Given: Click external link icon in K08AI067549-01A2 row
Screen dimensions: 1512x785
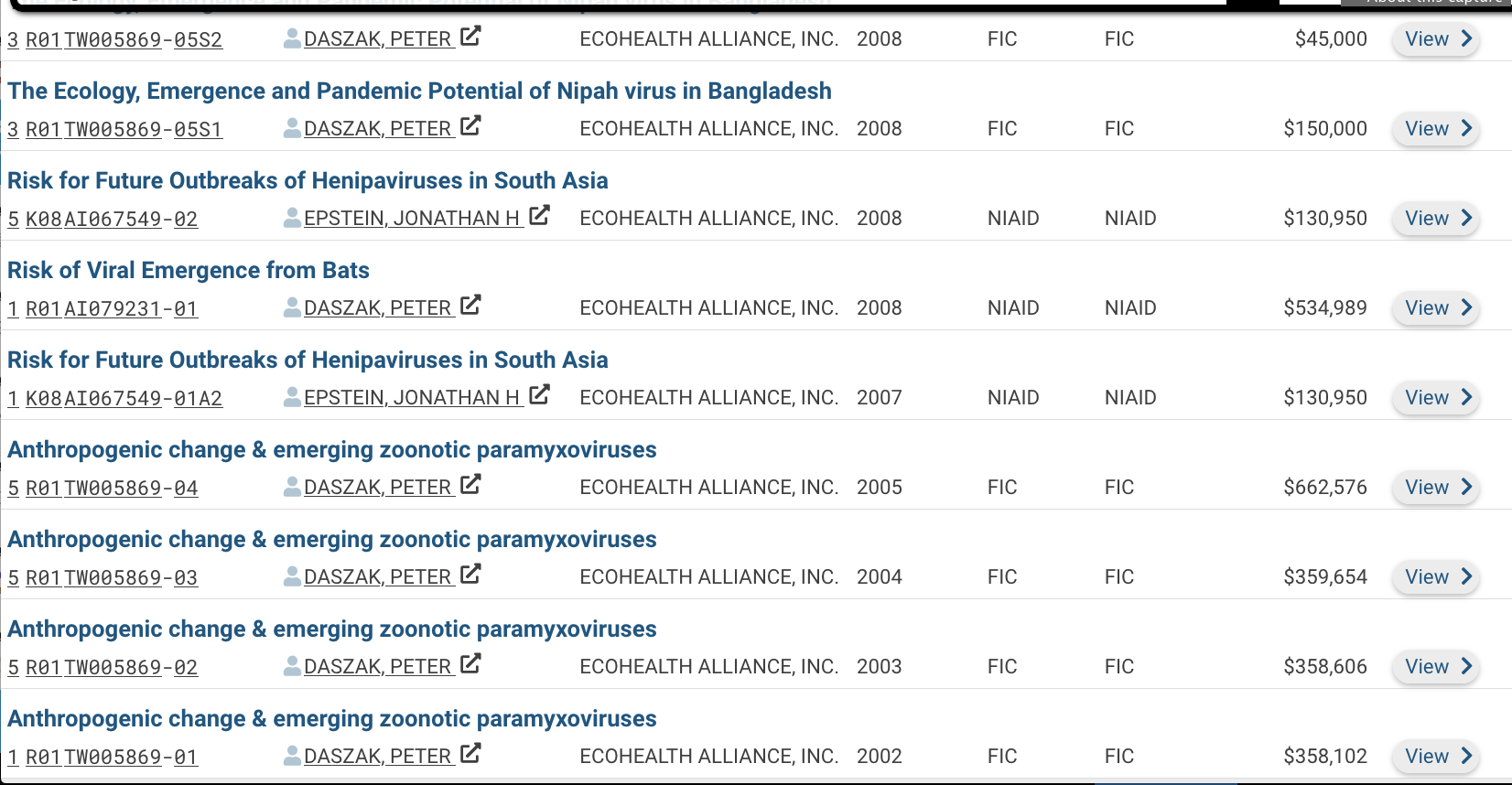Looking at the screenshot, I should tap(540, 395).
